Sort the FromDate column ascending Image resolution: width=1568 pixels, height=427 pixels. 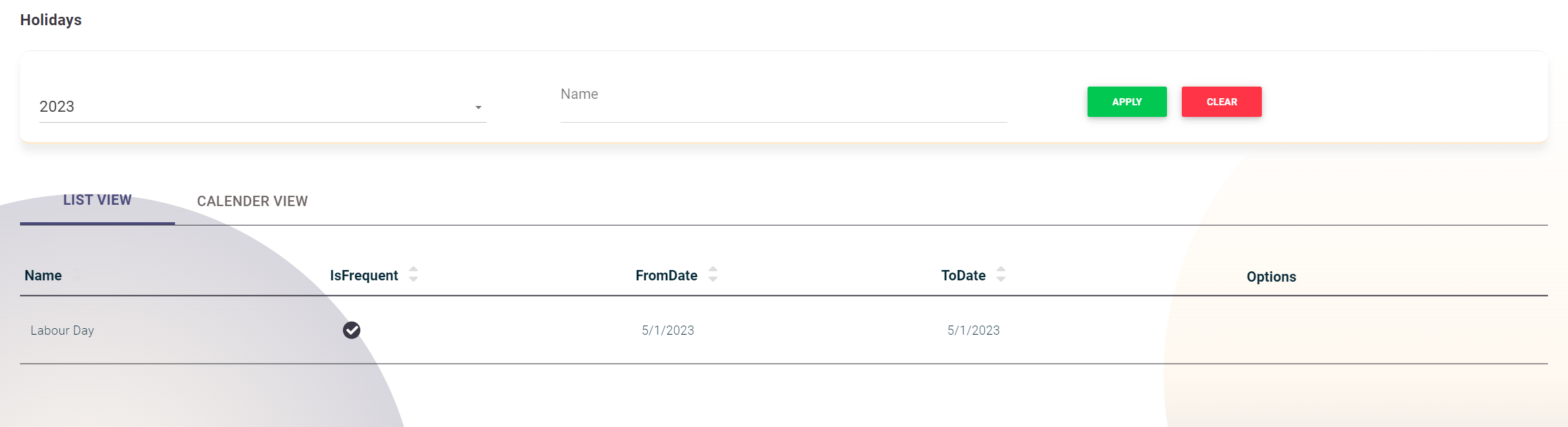point(712,270)
